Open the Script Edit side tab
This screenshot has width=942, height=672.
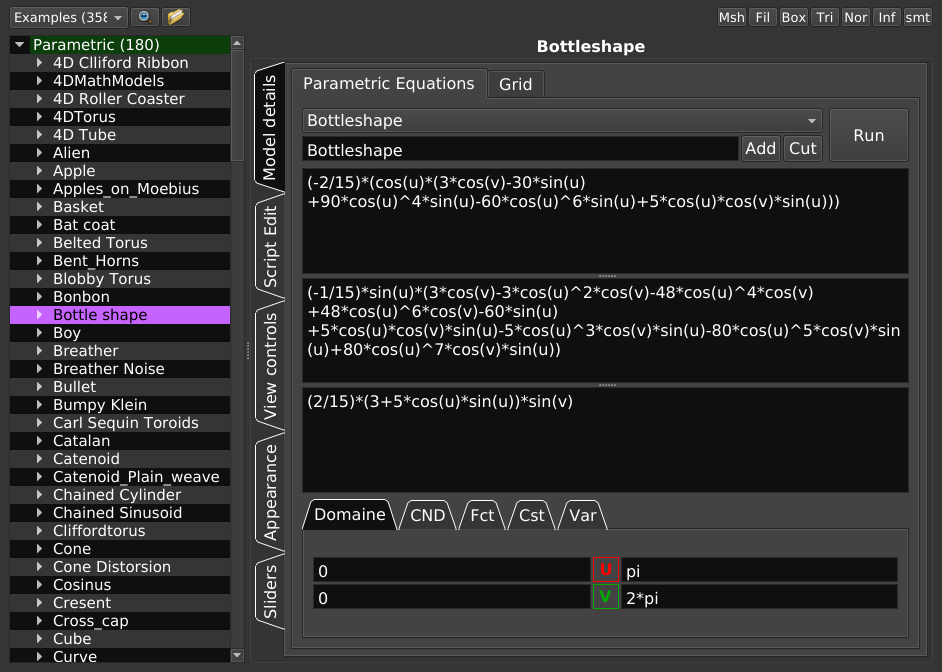pyautogui.click(x=270, y=246)
